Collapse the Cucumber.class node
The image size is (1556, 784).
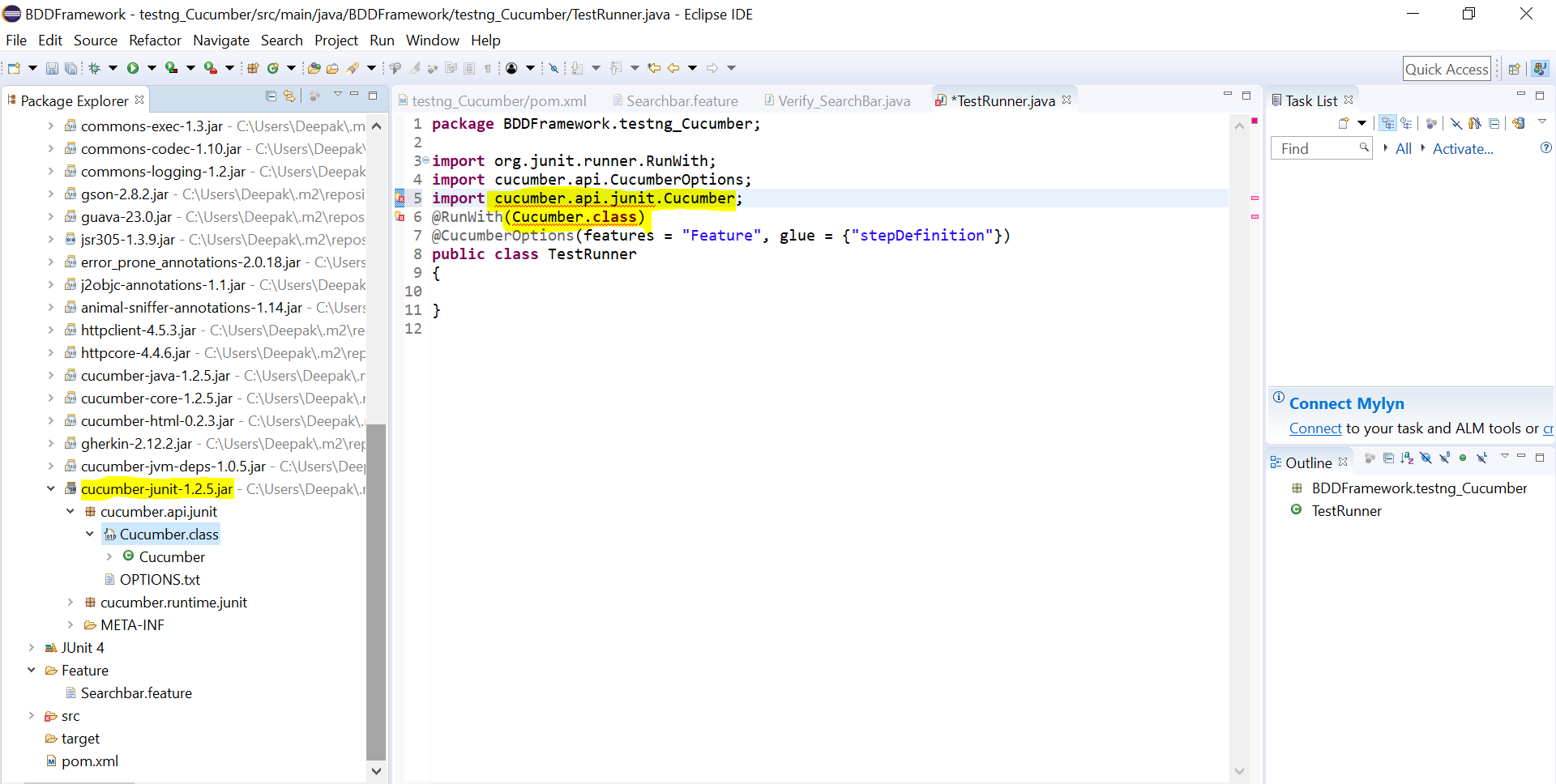pyautogui.click(x=90, y=534)
